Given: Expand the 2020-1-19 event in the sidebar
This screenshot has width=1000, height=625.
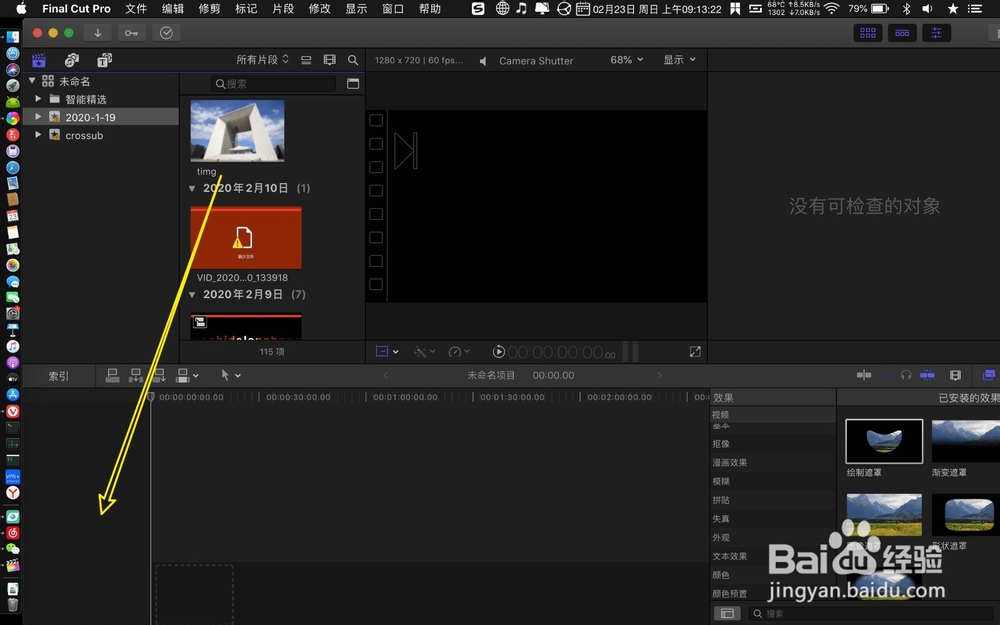Looking at the screenshot, I should click(38, 115).
